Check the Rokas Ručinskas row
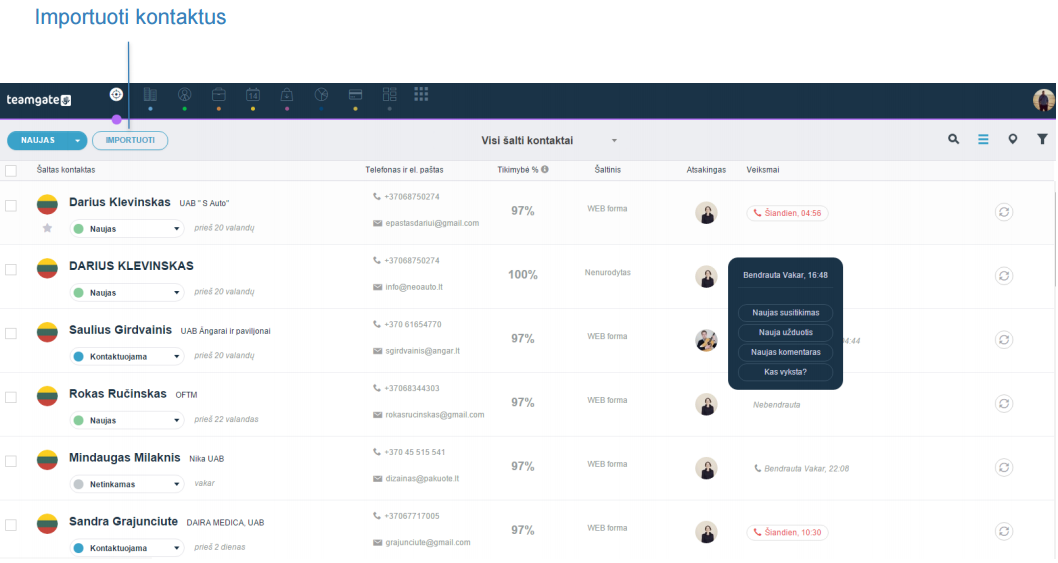The width and height of the screenshot is (1058, 563). [11, 397]
